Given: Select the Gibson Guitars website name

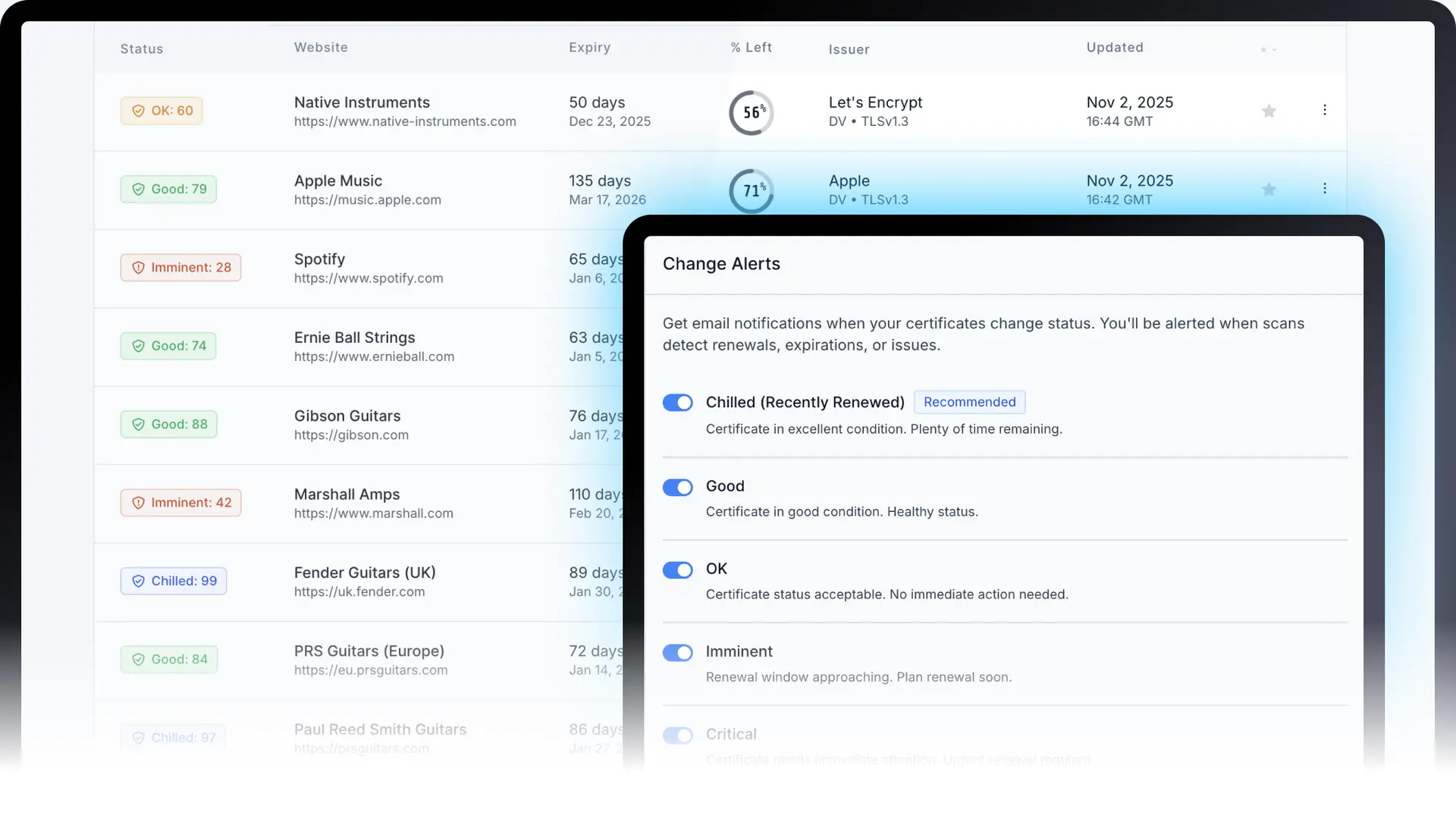Looking at the screenshot, I should (347, 416).
